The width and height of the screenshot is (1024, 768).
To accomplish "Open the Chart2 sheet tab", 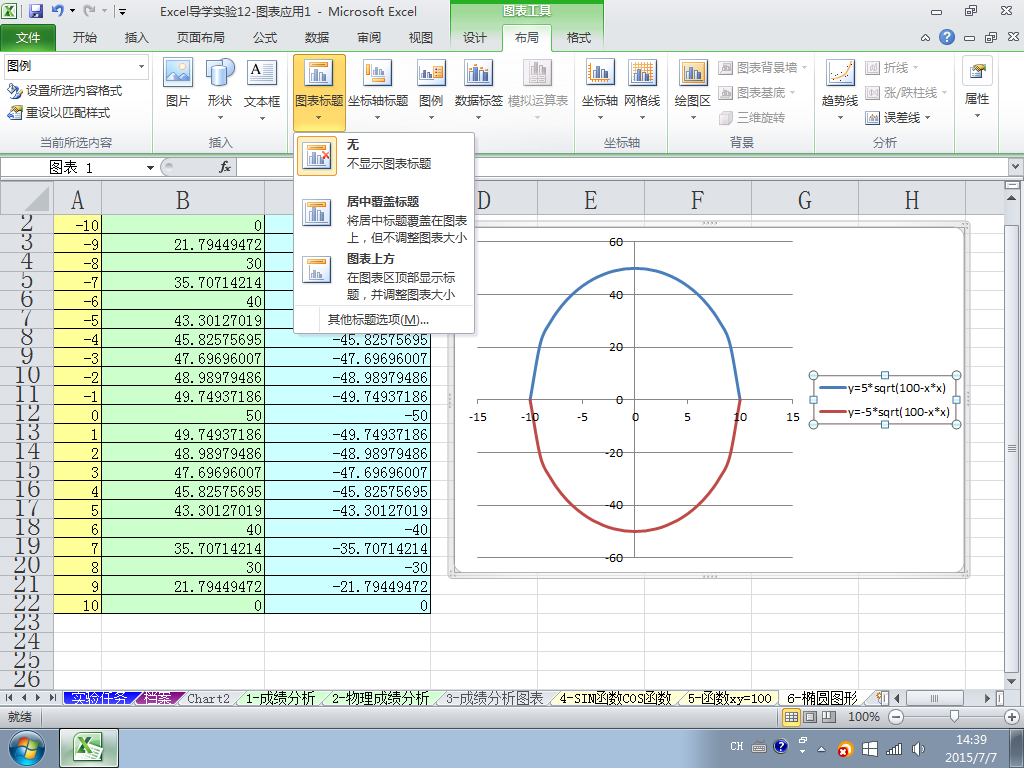I will coord(208,698).
